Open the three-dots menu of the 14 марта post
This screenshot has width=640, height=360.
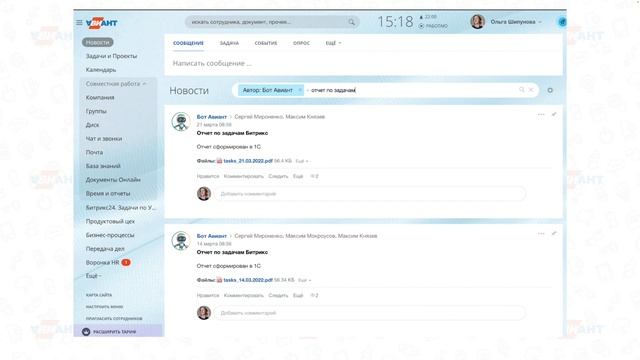point(541,234)
